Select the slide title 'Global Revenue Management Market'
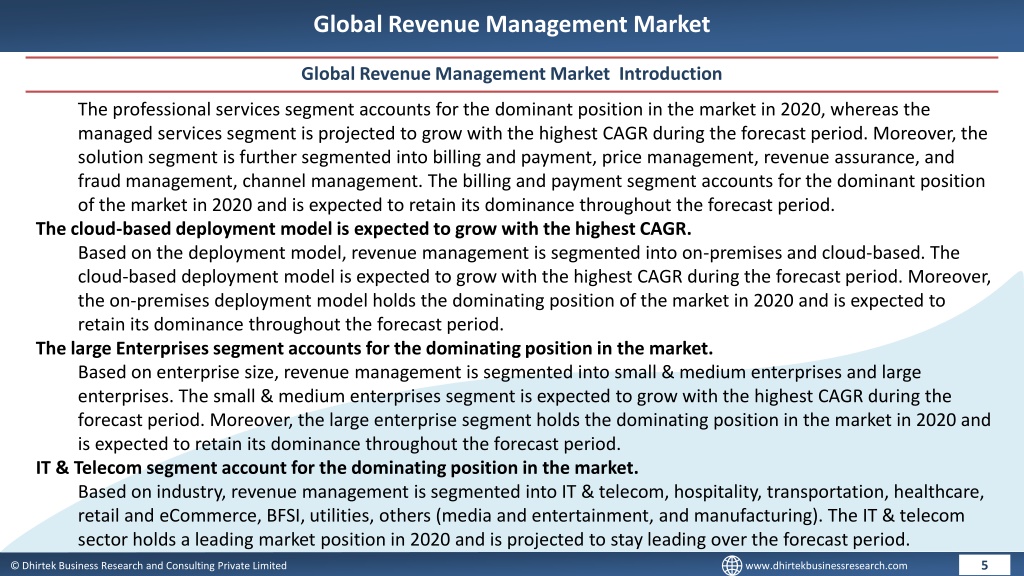Image resolution: width=1024 pixels, height=576 pixels. pos(511,24)
